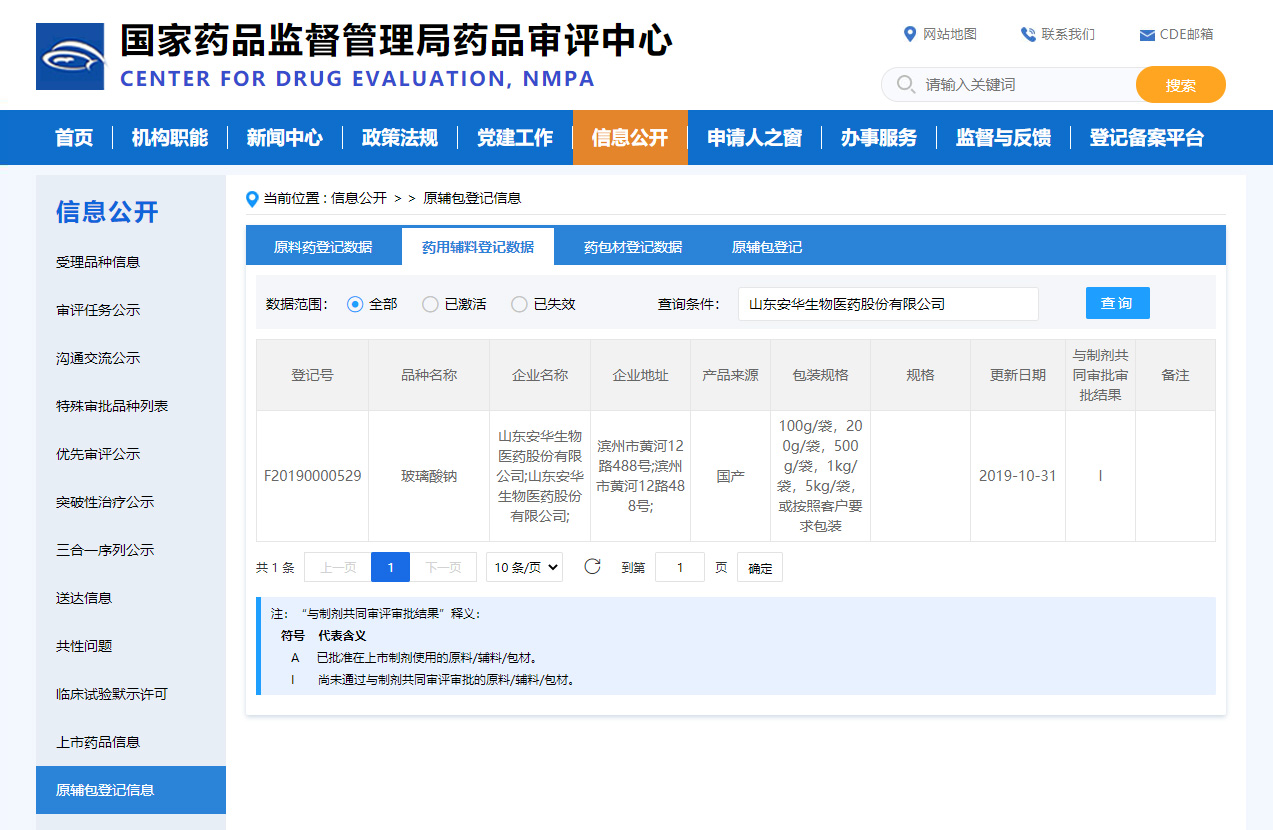Screen dimensions: 1273x830
Task: Click the orange 搜索 button
Action: pyautogui.click(x=1181, y=85)
